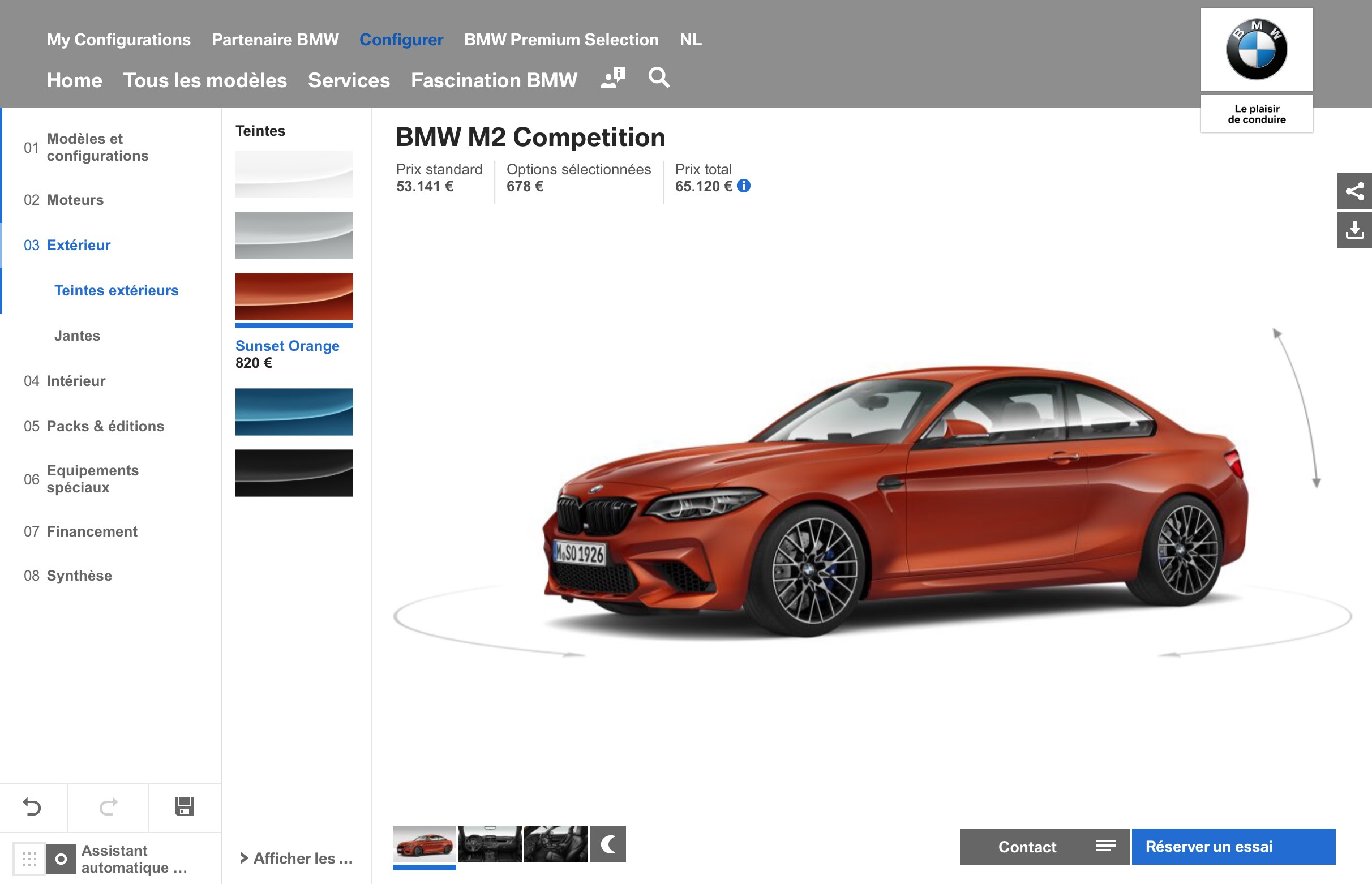Image resolution: width=1372 pixels, height=884 pixels.
Task: Open the Jantes submenu item
Action: point(77,336)
